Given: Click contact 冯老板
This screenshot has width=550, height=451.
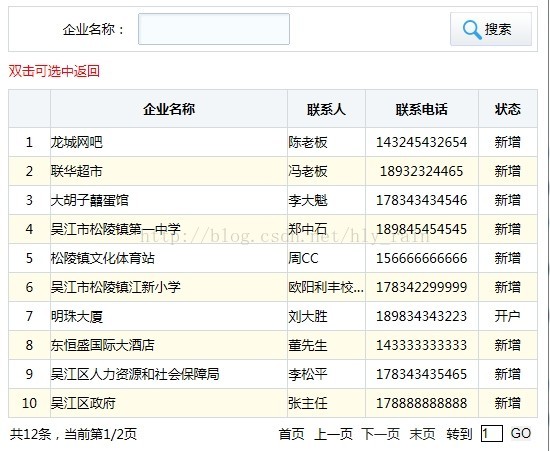Looking at the screenshot, I should point(308,171).
